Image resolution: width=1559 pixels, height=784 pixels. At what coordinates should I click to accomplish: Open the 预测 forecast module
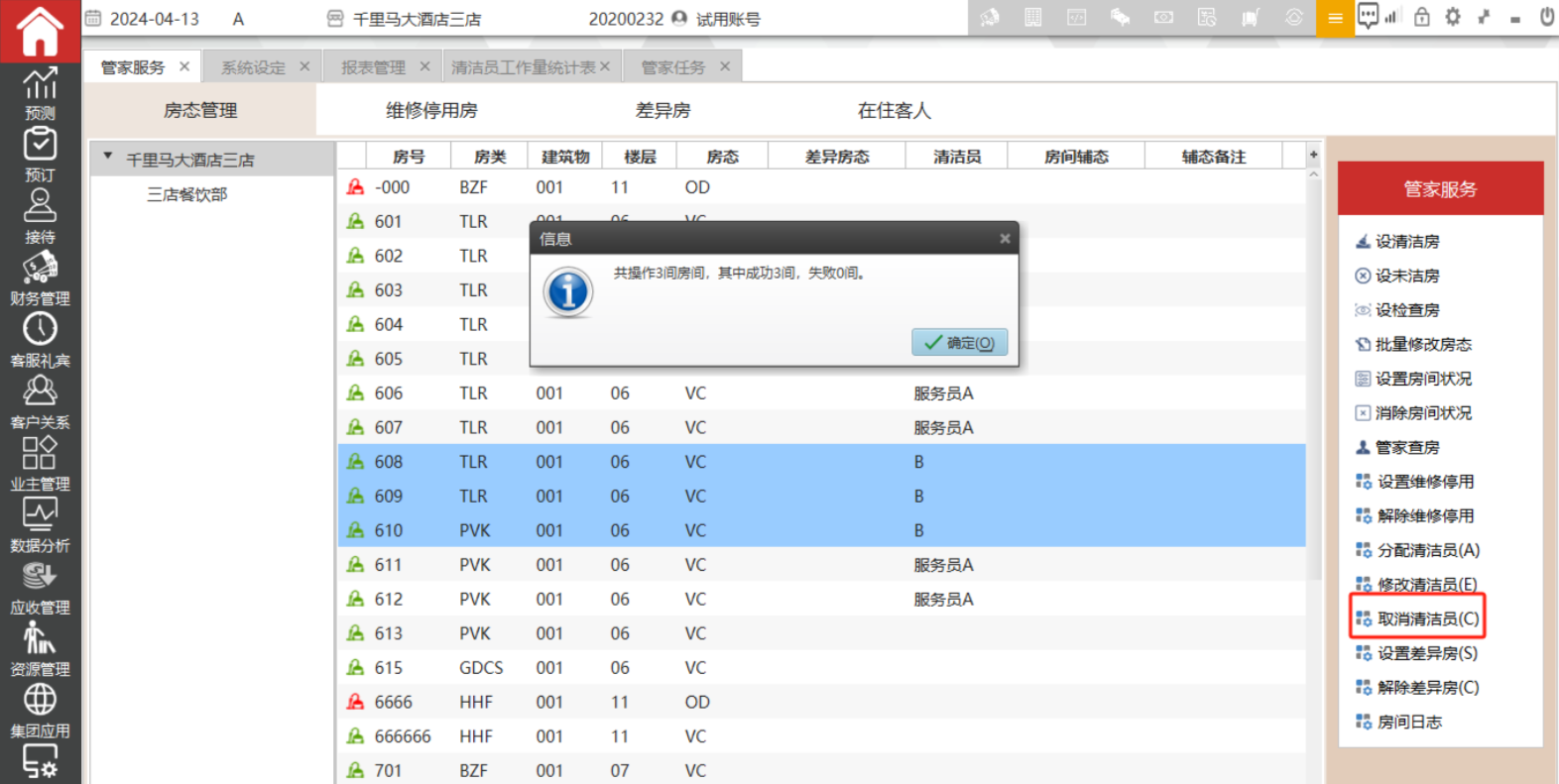pos(40,94)
